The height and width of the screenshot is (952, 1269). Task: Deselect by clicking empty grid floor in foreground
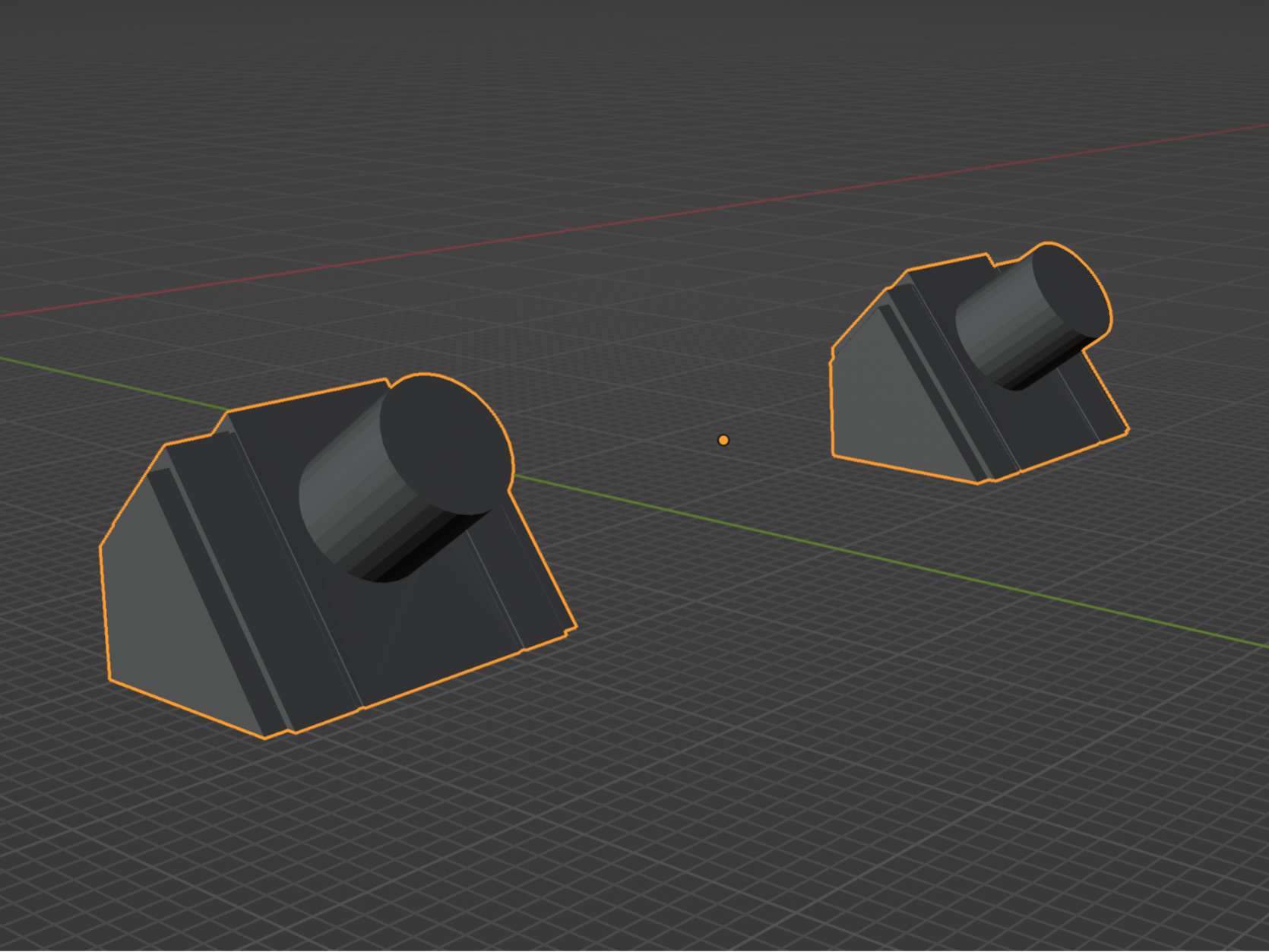pos(684,836)
